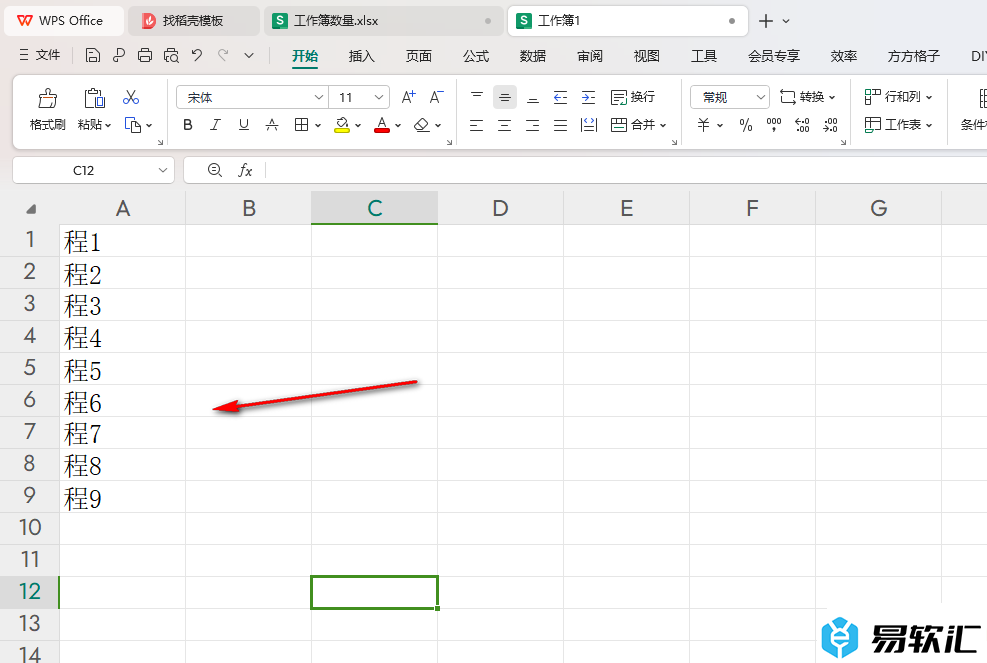The image size is (987, 663).
Task: Set top vertical alignment
Action: tap(477, 97)
